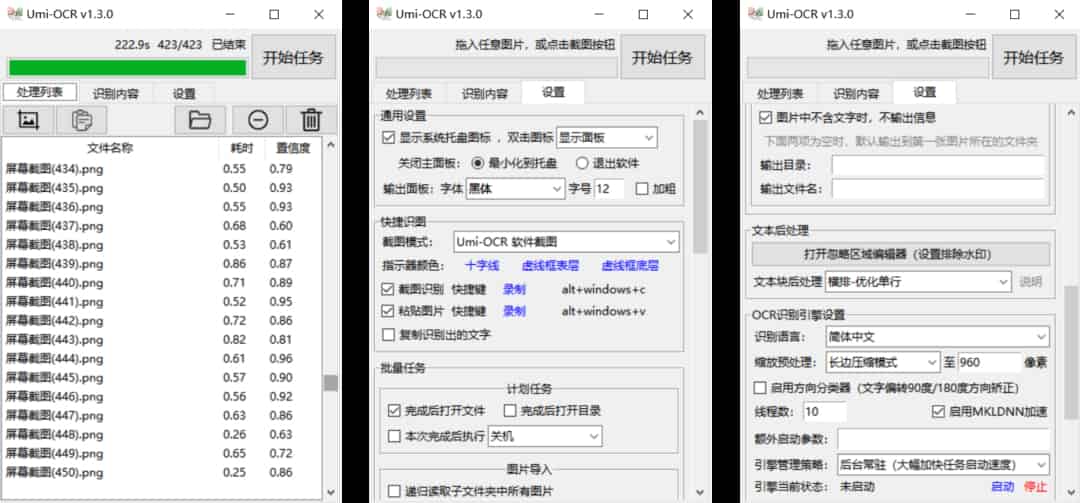The height and width of the screenshot is (503, 1080).
Task: Click the 字号 input showing 12
Action: [x=610, y=189]
